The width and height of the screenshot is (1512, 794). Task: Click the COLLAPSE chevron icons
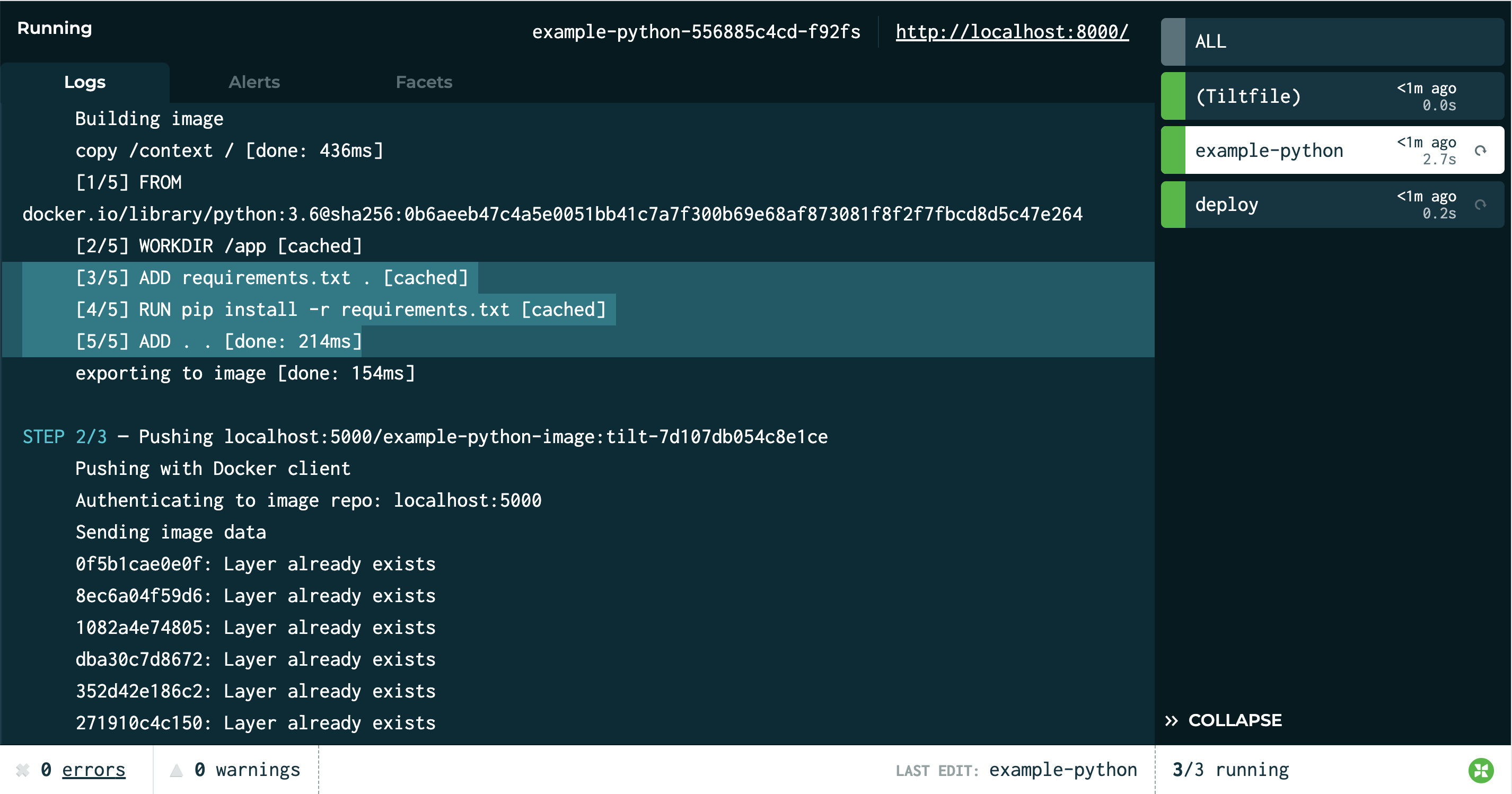coord(1171,720)
